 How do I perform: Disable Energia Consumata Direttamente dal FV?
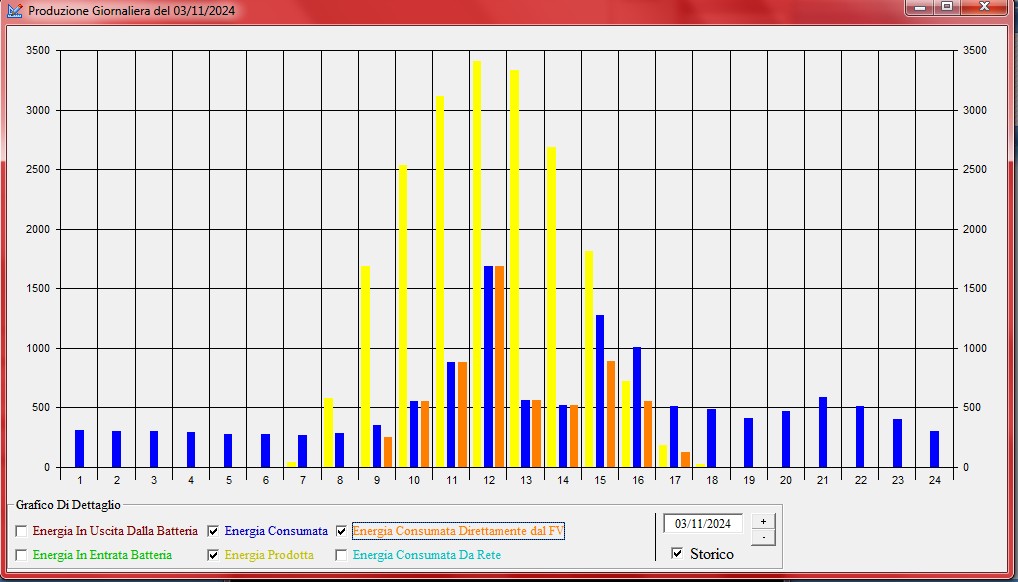[x=341, y=531]
